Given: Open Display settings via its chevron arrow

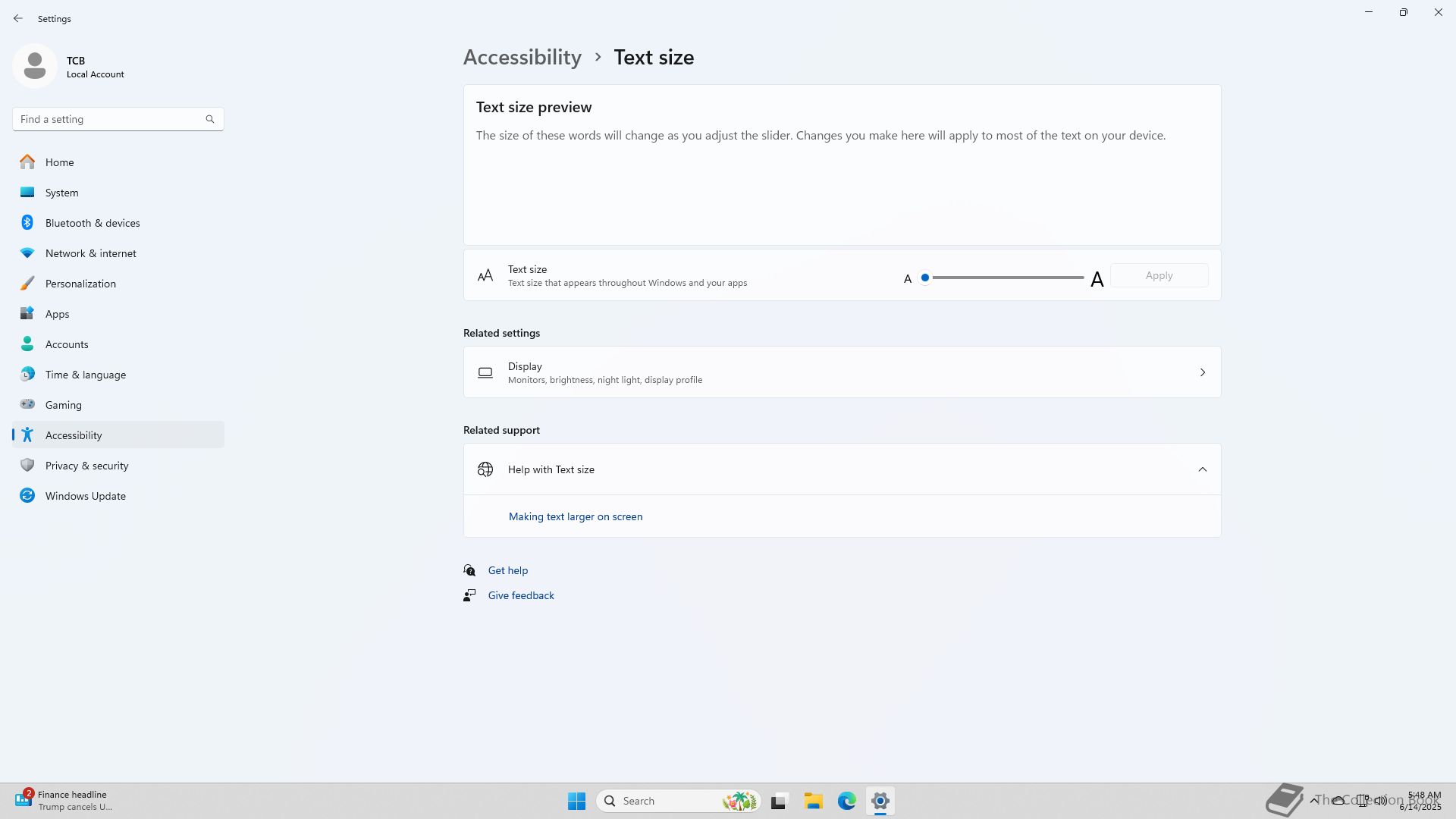Looking at the screenshot, I should pyautogui.click(x=1202, y=372).
